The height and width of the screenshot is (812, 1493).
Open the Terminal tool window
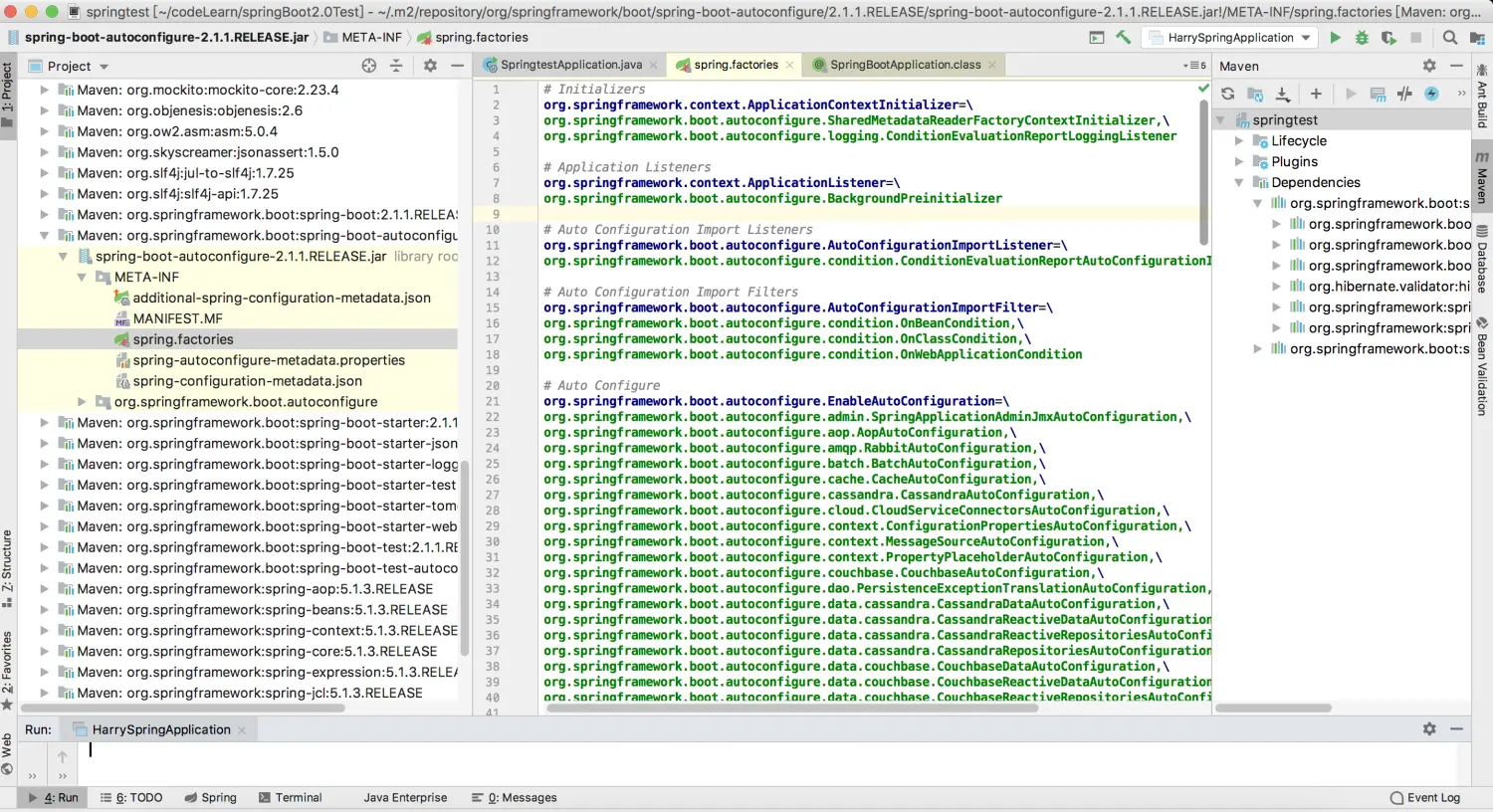[291, 798]
